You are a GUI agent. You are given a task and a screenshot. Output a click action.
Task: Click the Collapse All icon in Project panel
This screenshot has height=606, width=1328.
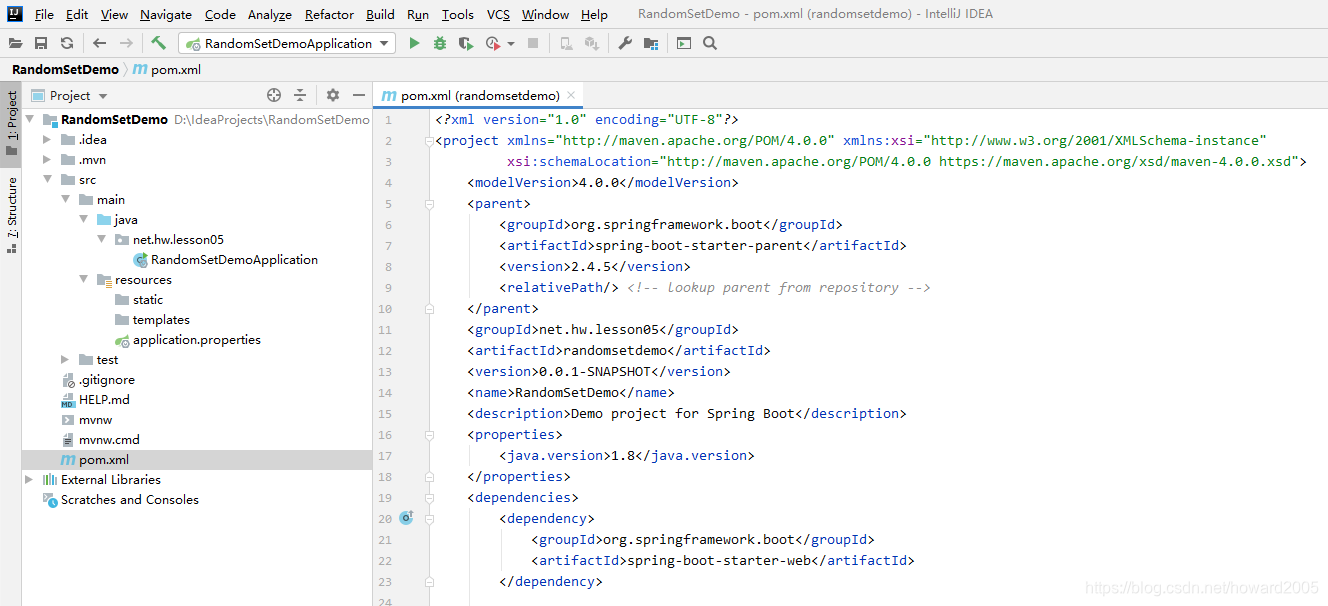pyautogui.click(x=300, y=95)
